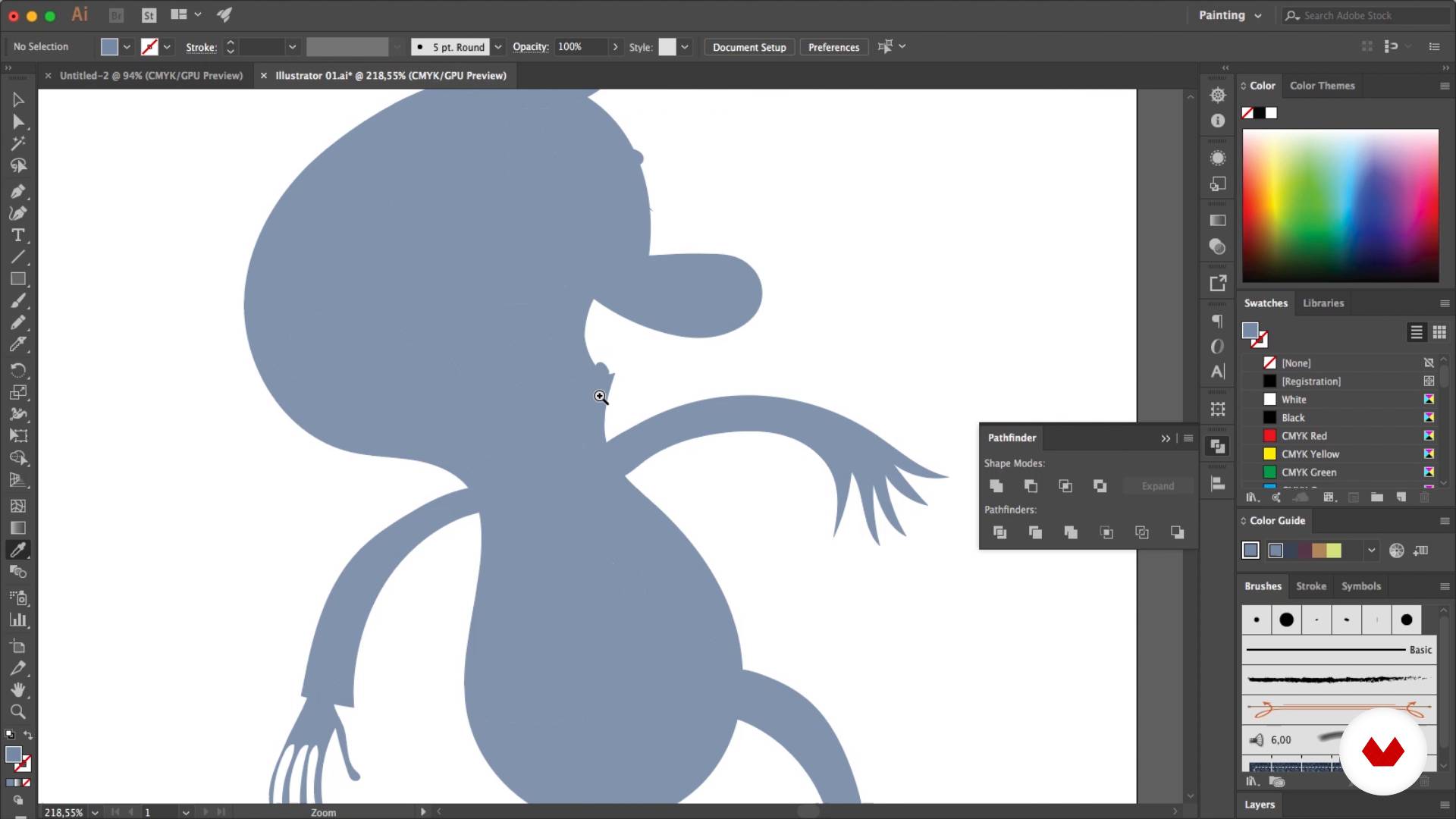Switch to Stroke panel tab

[1311, 586]
